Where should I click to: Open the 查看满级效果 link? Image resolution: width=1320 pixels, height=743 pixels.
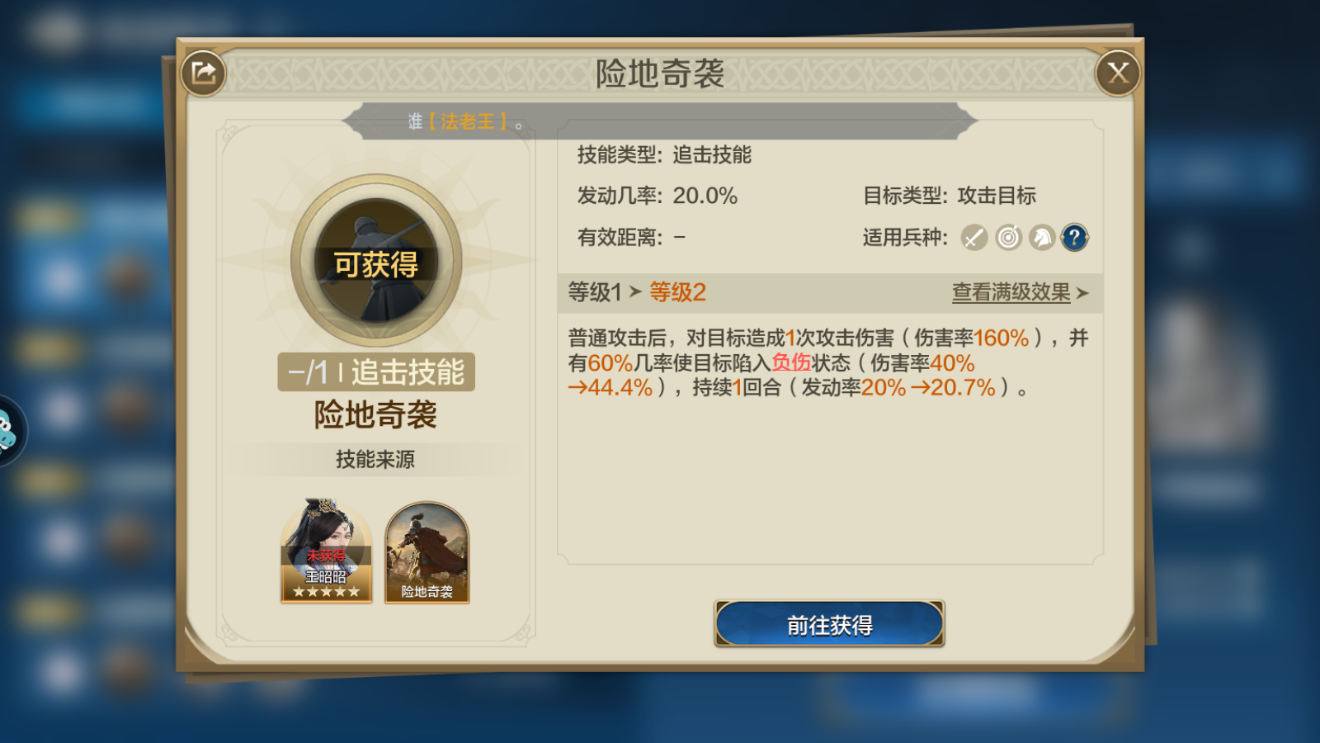coord(1011,293)
